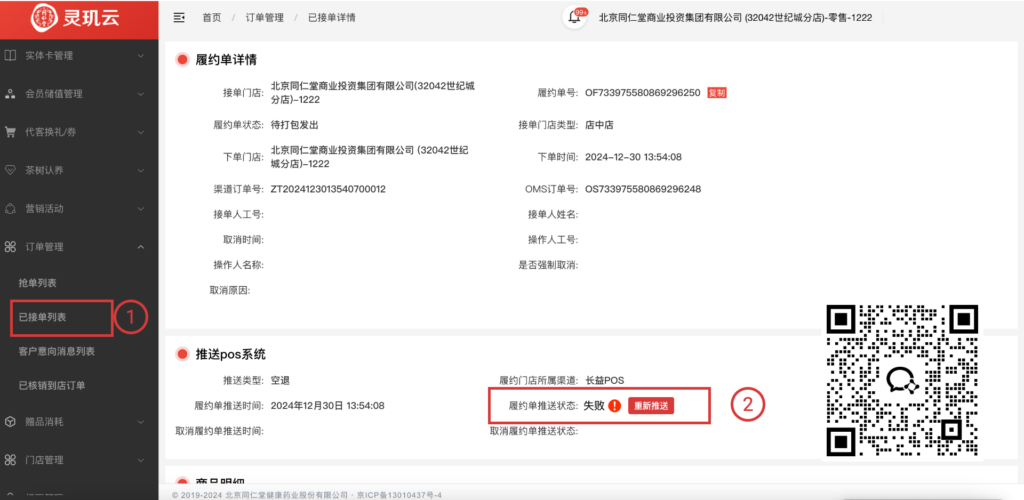Toggle the sidebar collapse icon

[x=178, y=18]
